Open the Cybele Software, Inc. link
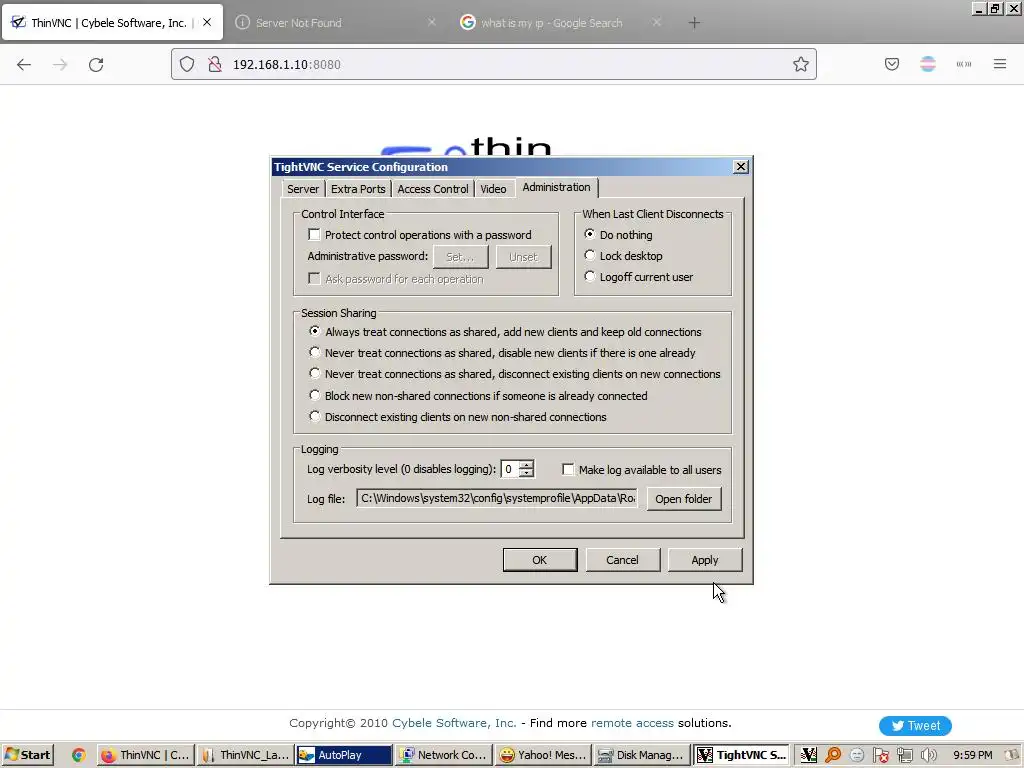Screen dimensions: 1024x768 454,723
